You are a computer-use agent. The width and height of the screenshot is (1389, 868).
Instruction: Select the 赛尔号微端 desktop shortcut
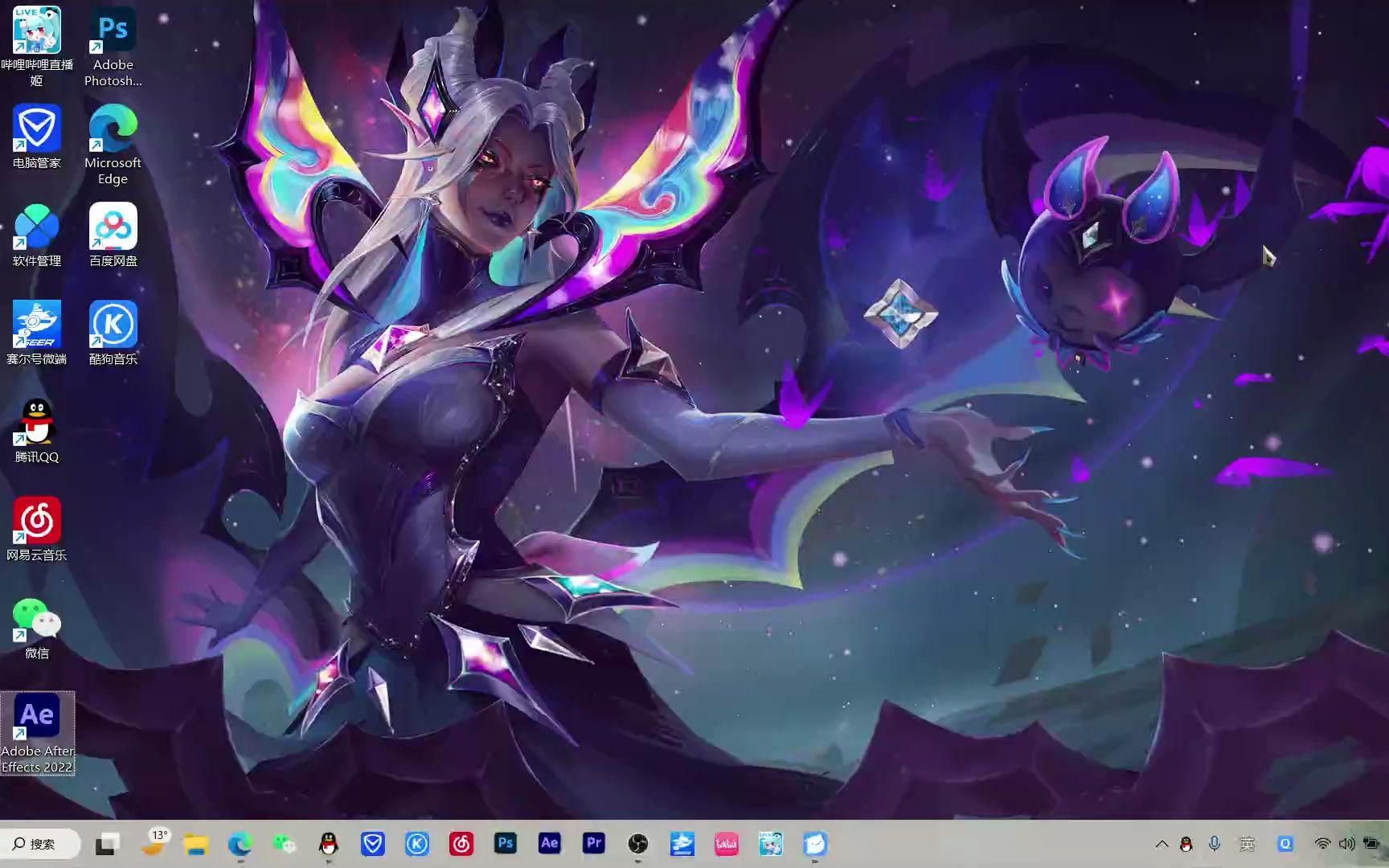coord(37,333)
